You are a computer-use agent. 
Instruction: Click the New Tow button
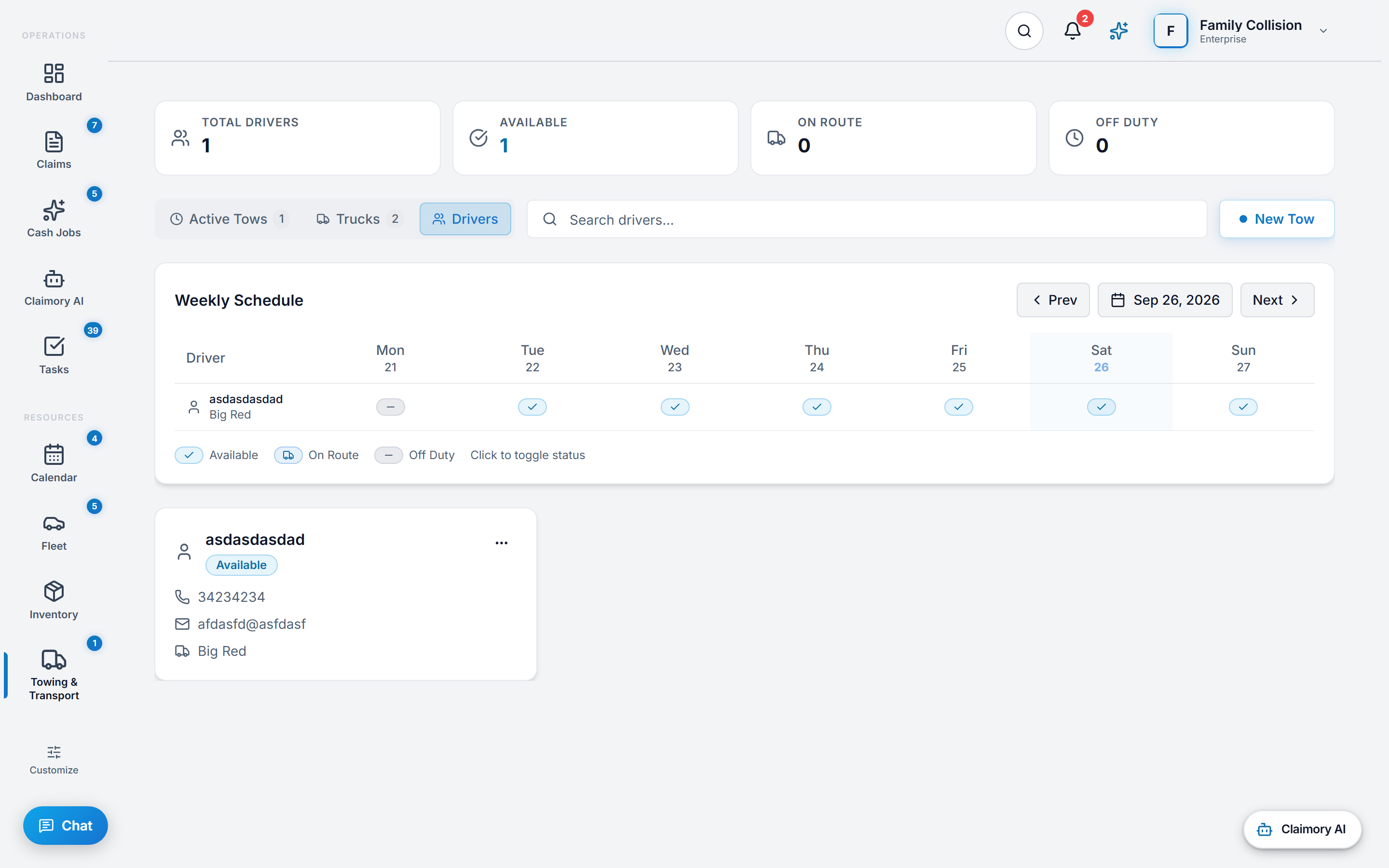click(1277, 219)
